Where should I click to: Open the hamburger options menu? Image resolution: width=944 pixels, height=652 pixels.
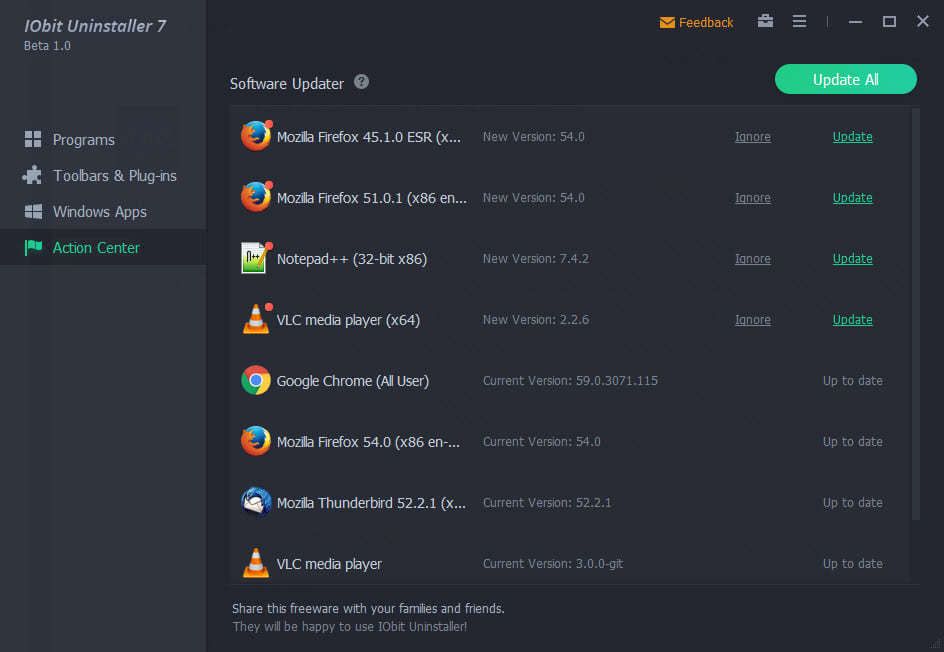click(x=799, y=22)
